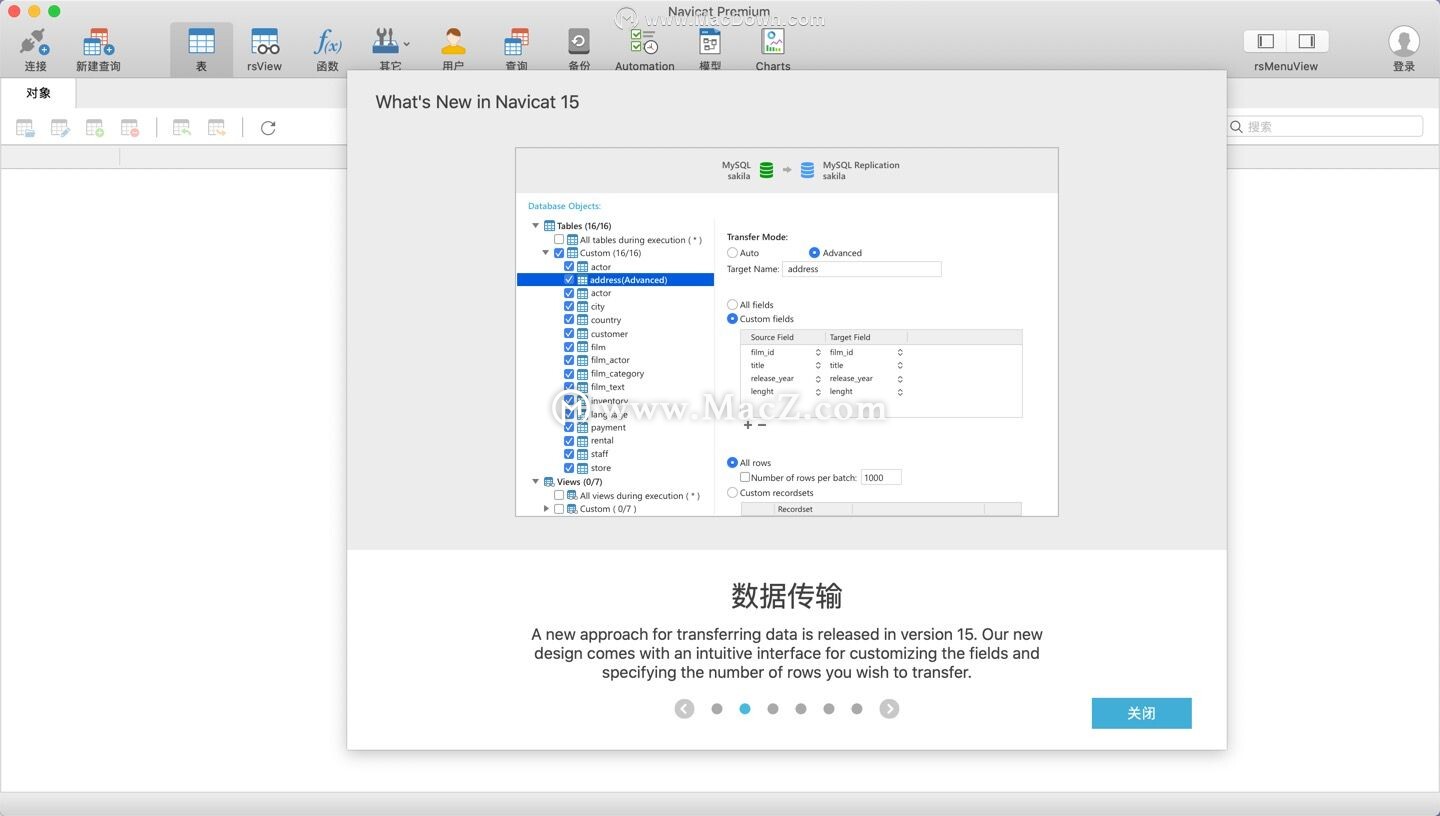Viewport: 1440px width, 816px height.
Task: Open the 其它 (Others) tools dropdown
Action: click(390, 42)
